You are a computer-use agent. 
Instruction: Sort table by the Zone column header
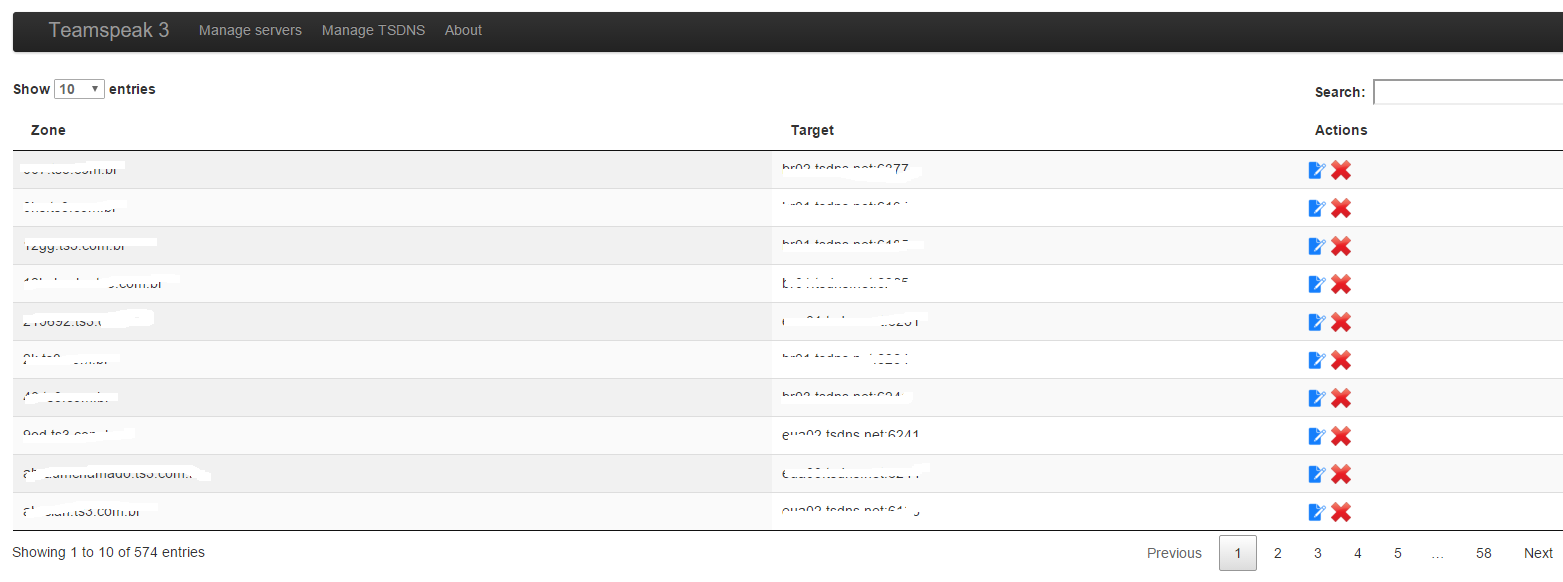[48, 130]
